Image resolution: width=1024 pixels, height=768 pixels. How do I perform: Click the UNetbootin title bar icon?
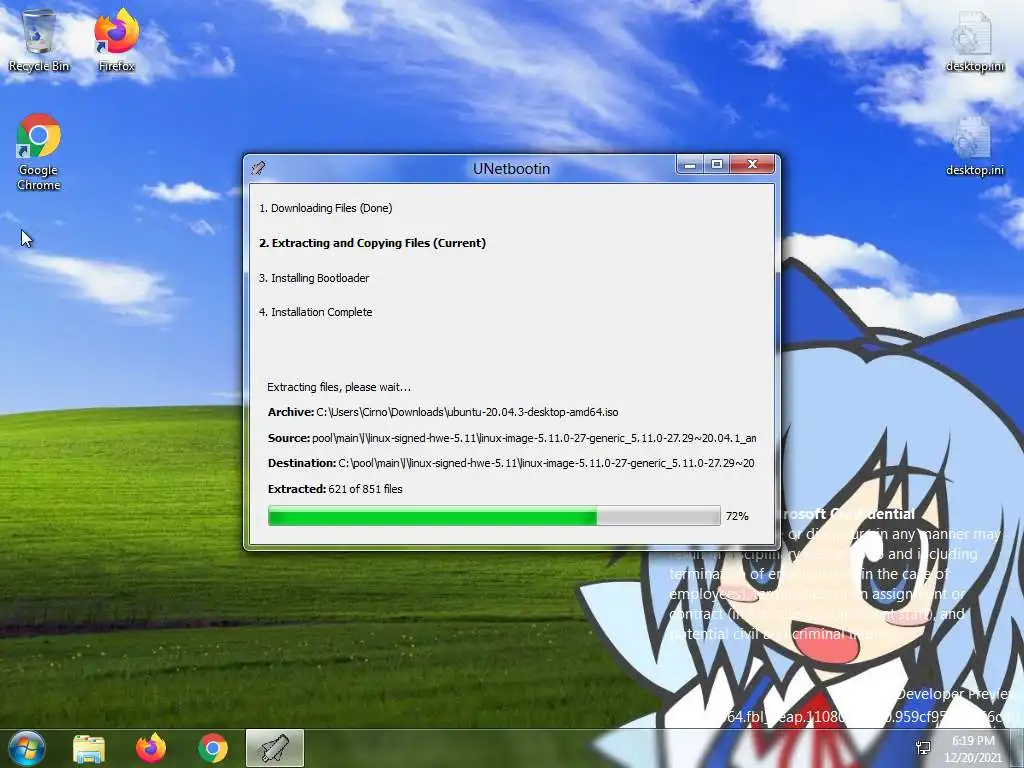258,168
